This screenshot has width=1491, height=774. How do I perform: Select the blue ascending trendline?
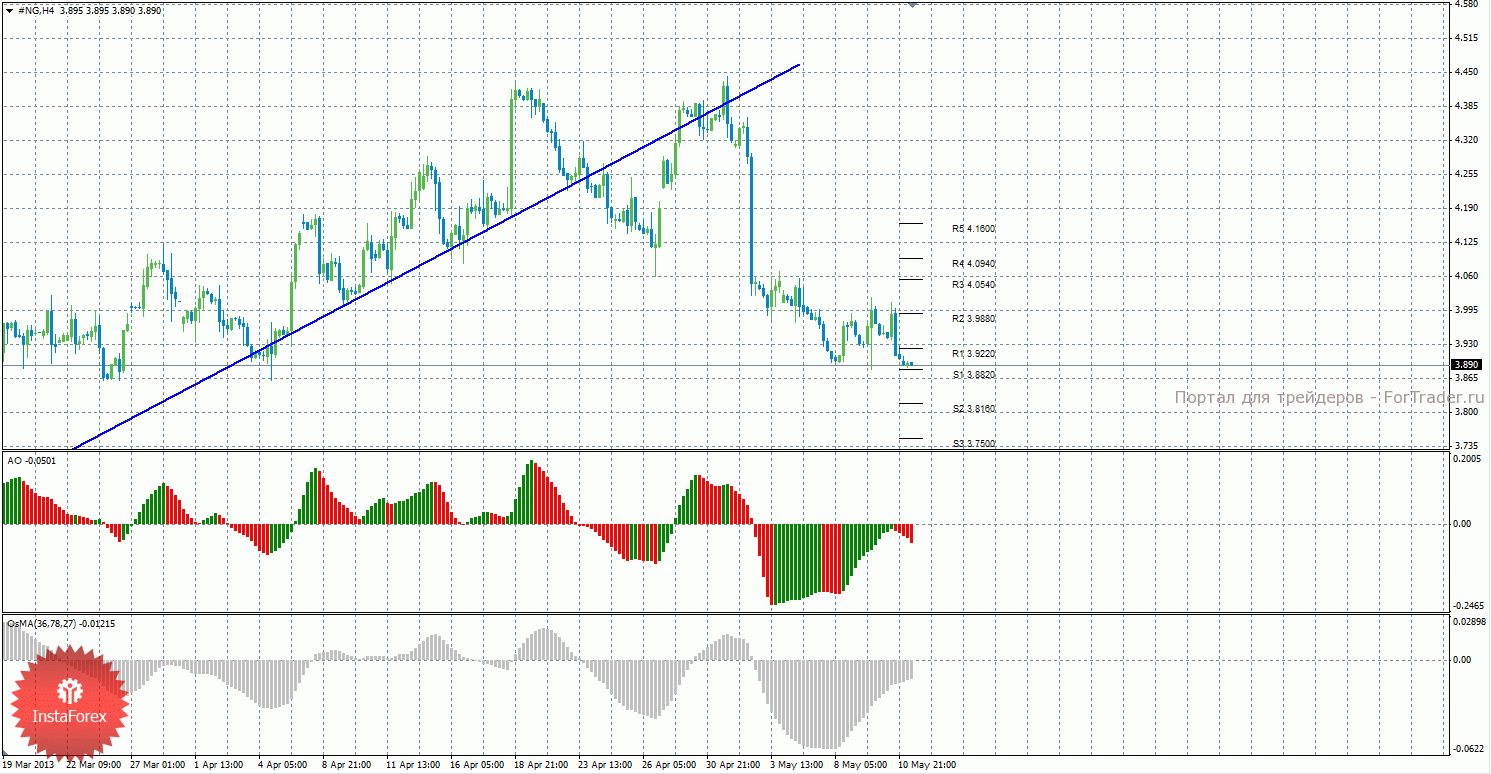[436, 258]
